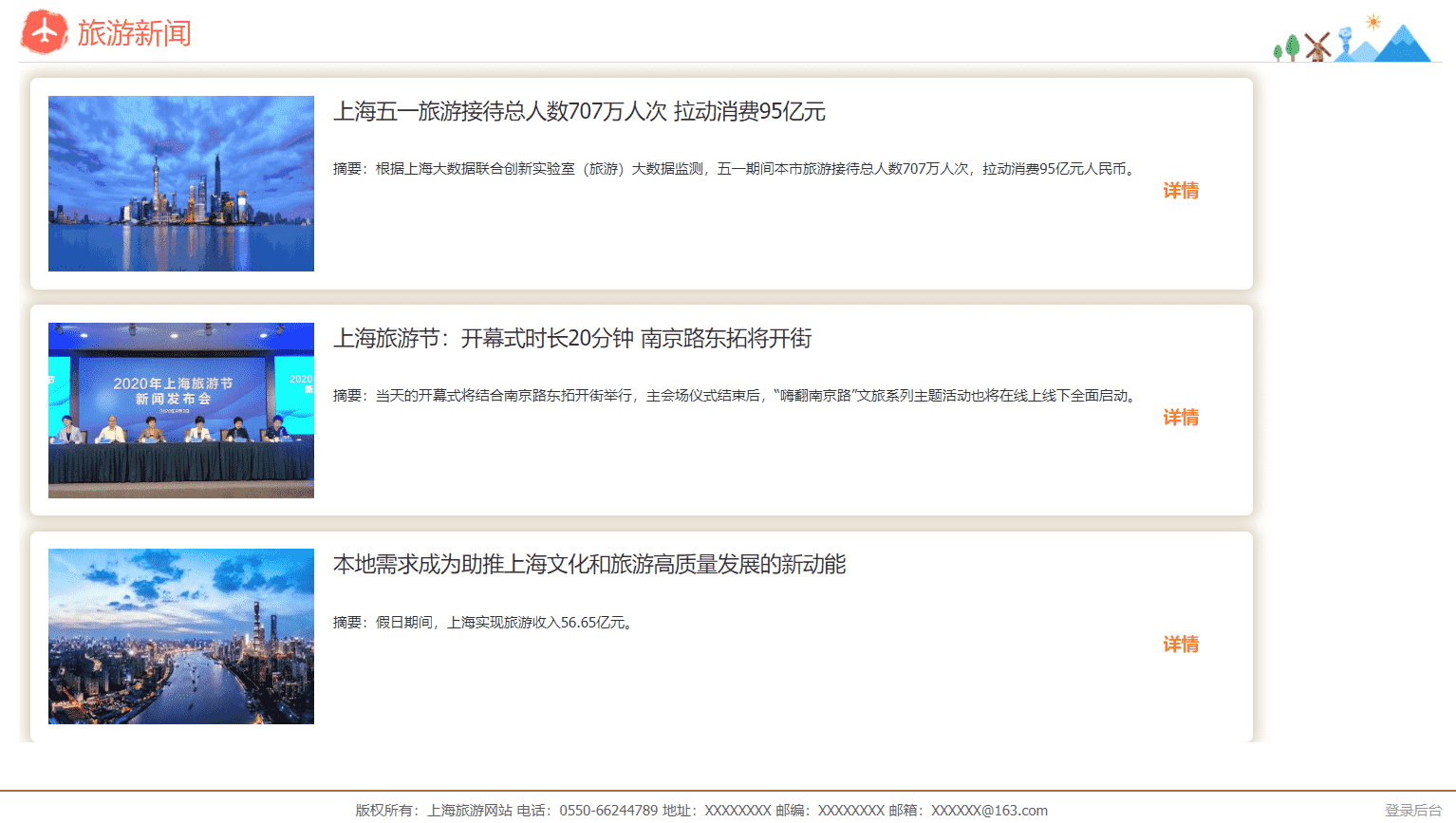Select the large green tree icon
The width and height of the screenshot is (1456, 823).
[x=1292, y=47]
